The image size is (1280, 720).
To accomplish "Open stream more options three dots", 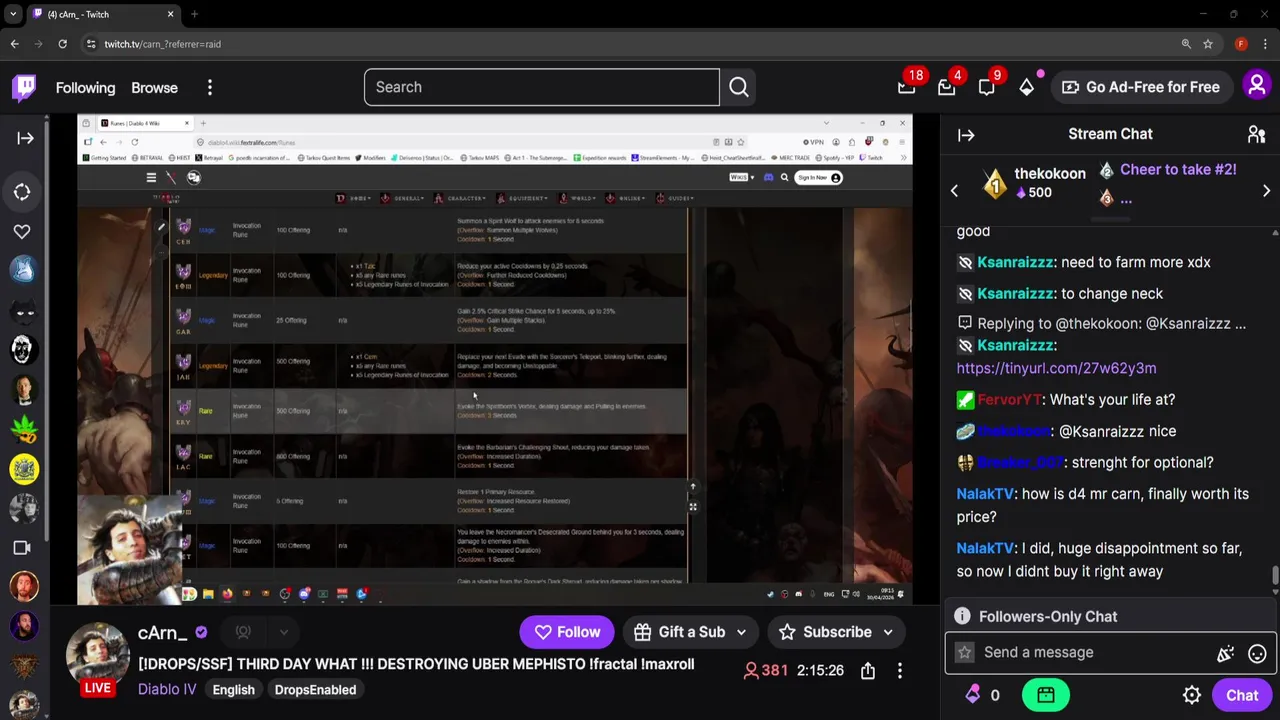I will tap(900, 671).
